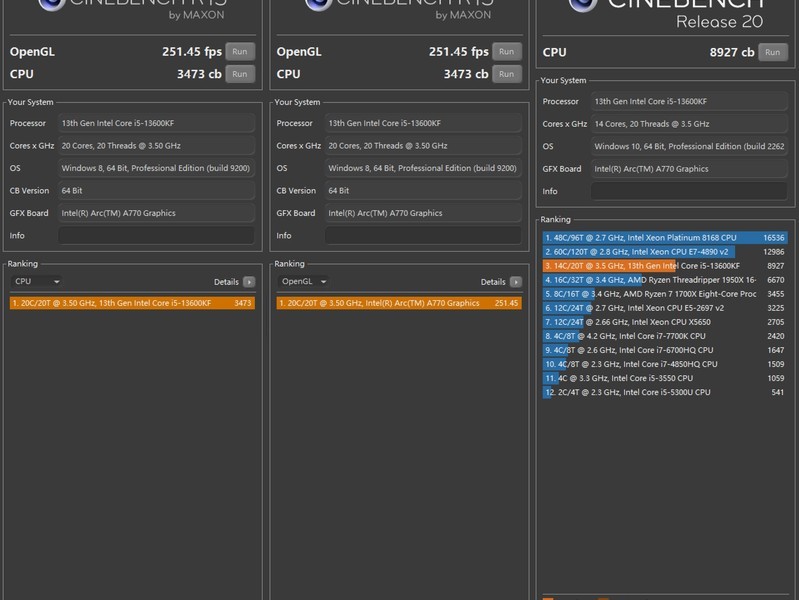Run CPU test in R15 window with CPU ranking
The width and height of the screenshot is (799, 600).
pos(239,74)
